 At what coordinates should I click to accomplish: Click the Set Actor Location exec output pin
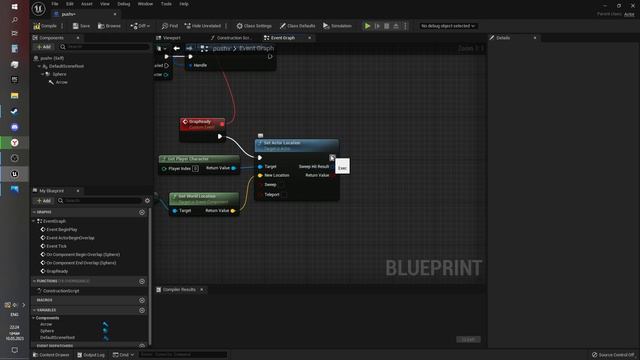(332, 158)
